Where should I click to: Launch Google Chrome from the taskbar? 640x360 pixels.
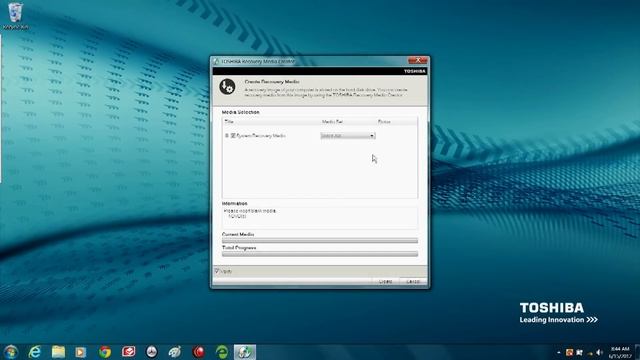(105, 352)
